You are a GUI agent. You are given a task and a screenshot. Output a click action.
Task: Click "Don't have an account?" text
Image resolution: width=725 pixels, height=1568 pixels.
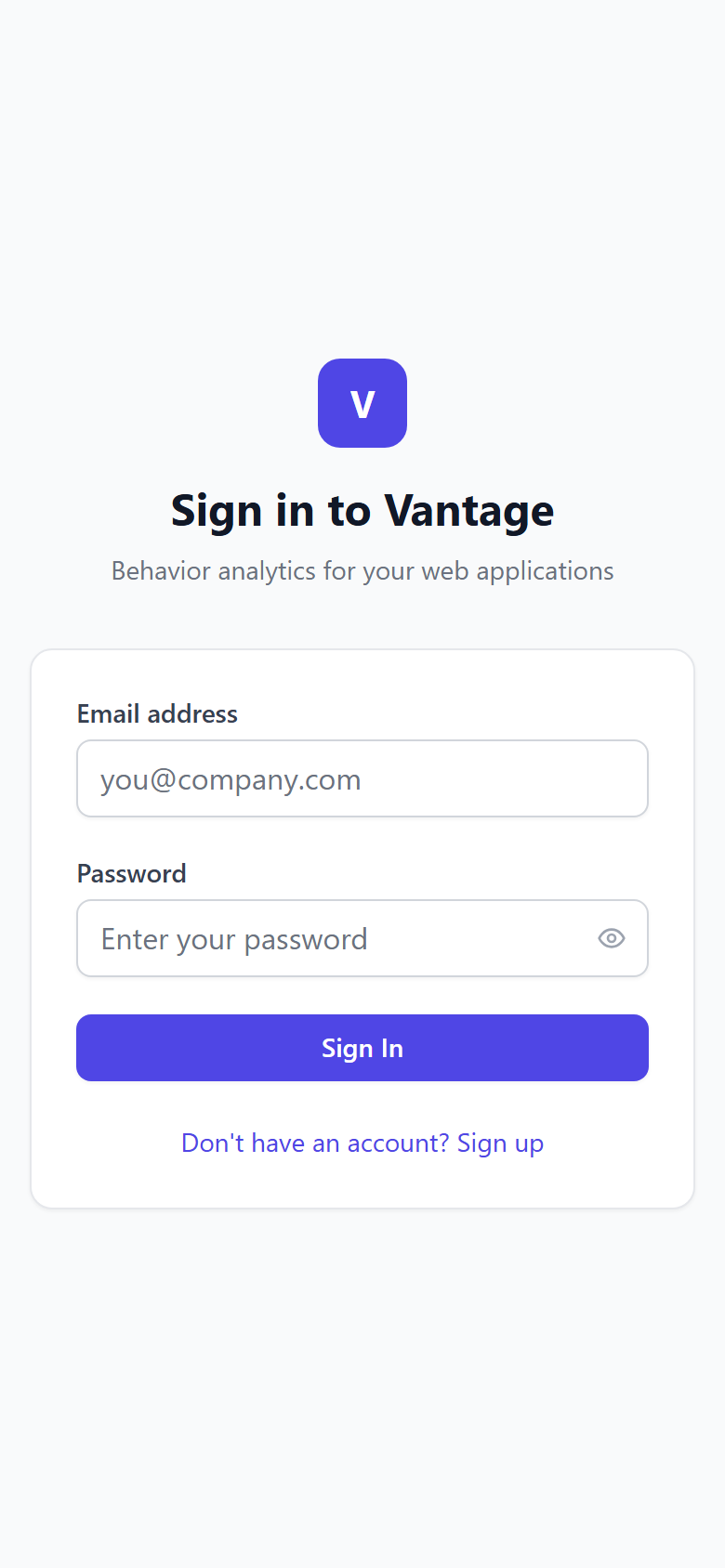click(314, 1143)
